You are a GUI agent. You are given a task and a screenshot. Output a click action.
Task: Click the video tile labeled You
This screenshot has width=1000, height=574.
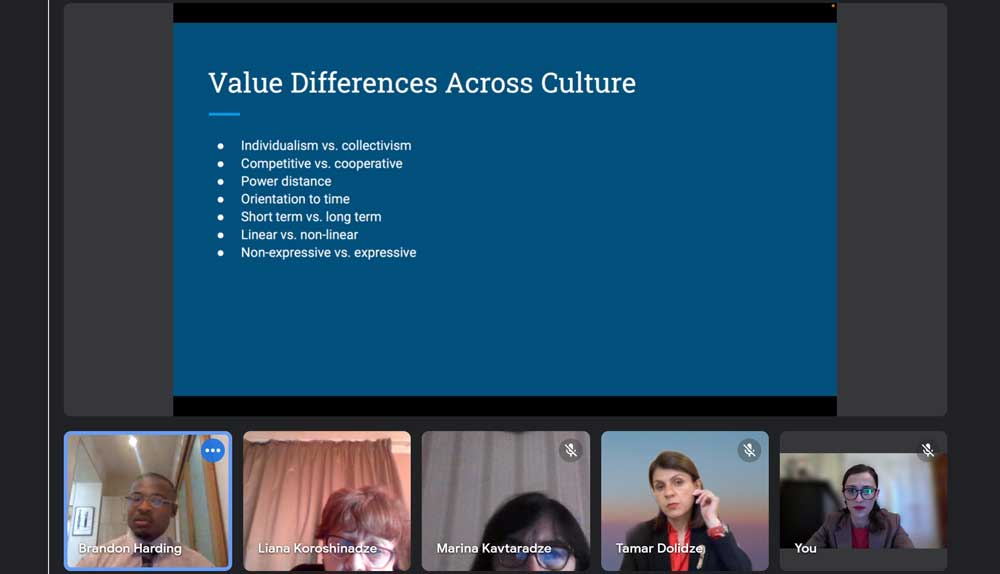(863, 500)
